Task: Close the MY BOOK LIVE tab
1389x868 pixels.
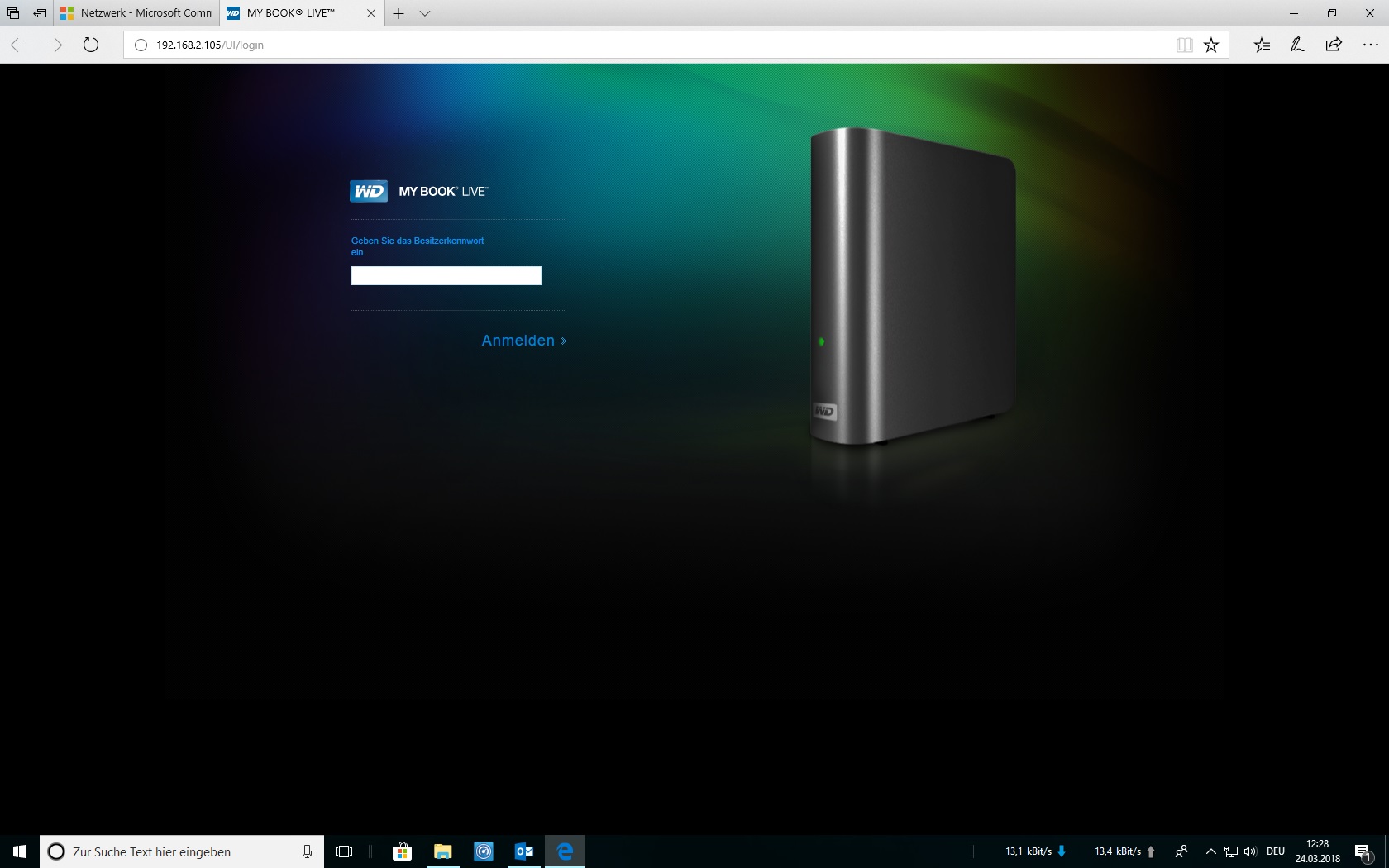Action: 371,13
